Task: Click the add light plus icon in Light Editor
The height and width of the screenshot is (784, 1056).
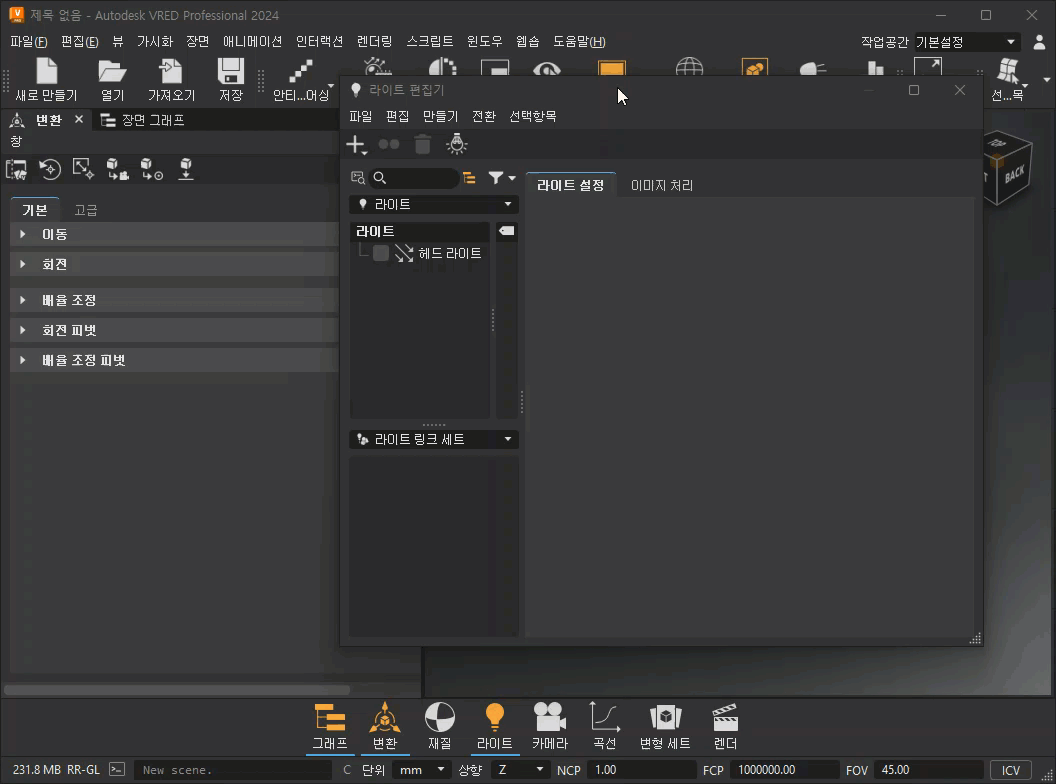Action: pos(356,145)
